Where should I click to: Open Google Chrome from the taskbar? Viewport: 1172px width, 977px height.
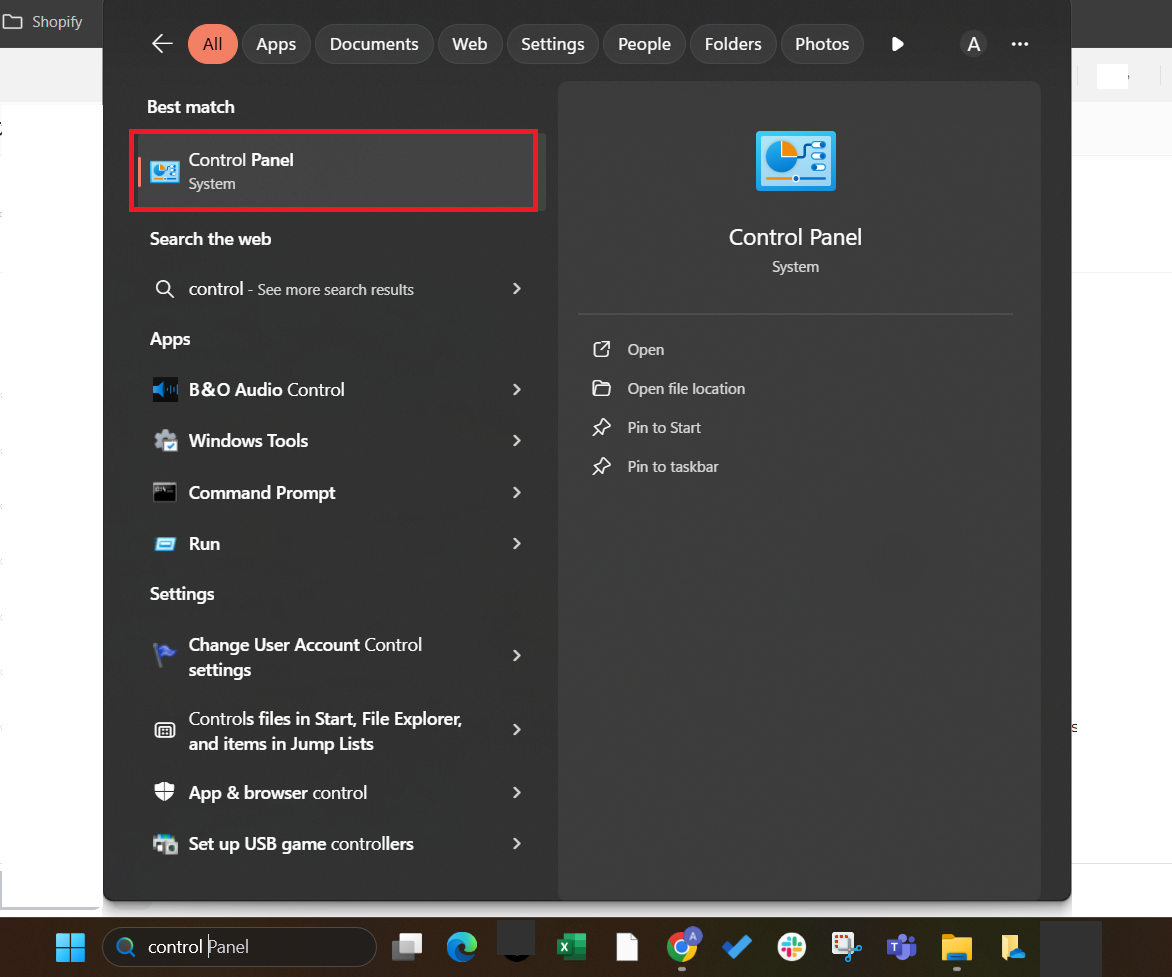click(x=682, y=946)
